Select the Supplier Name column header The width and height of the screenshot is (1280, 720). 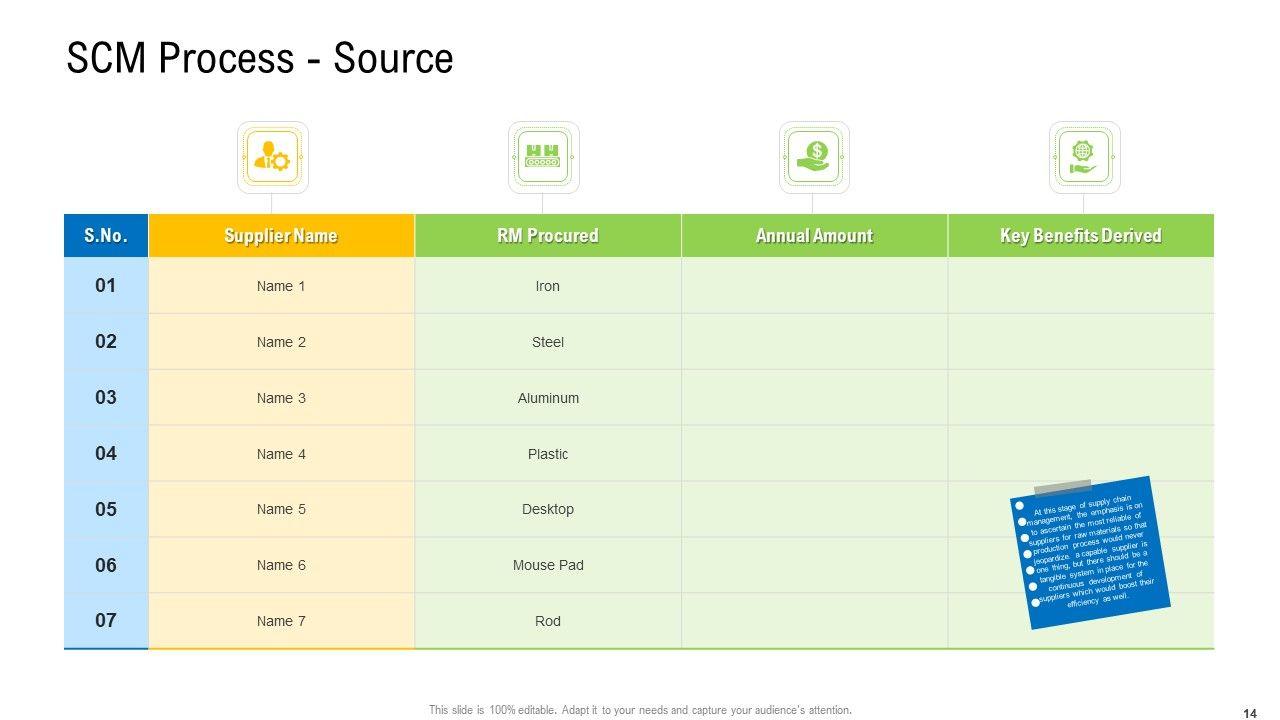coord(281,236)
